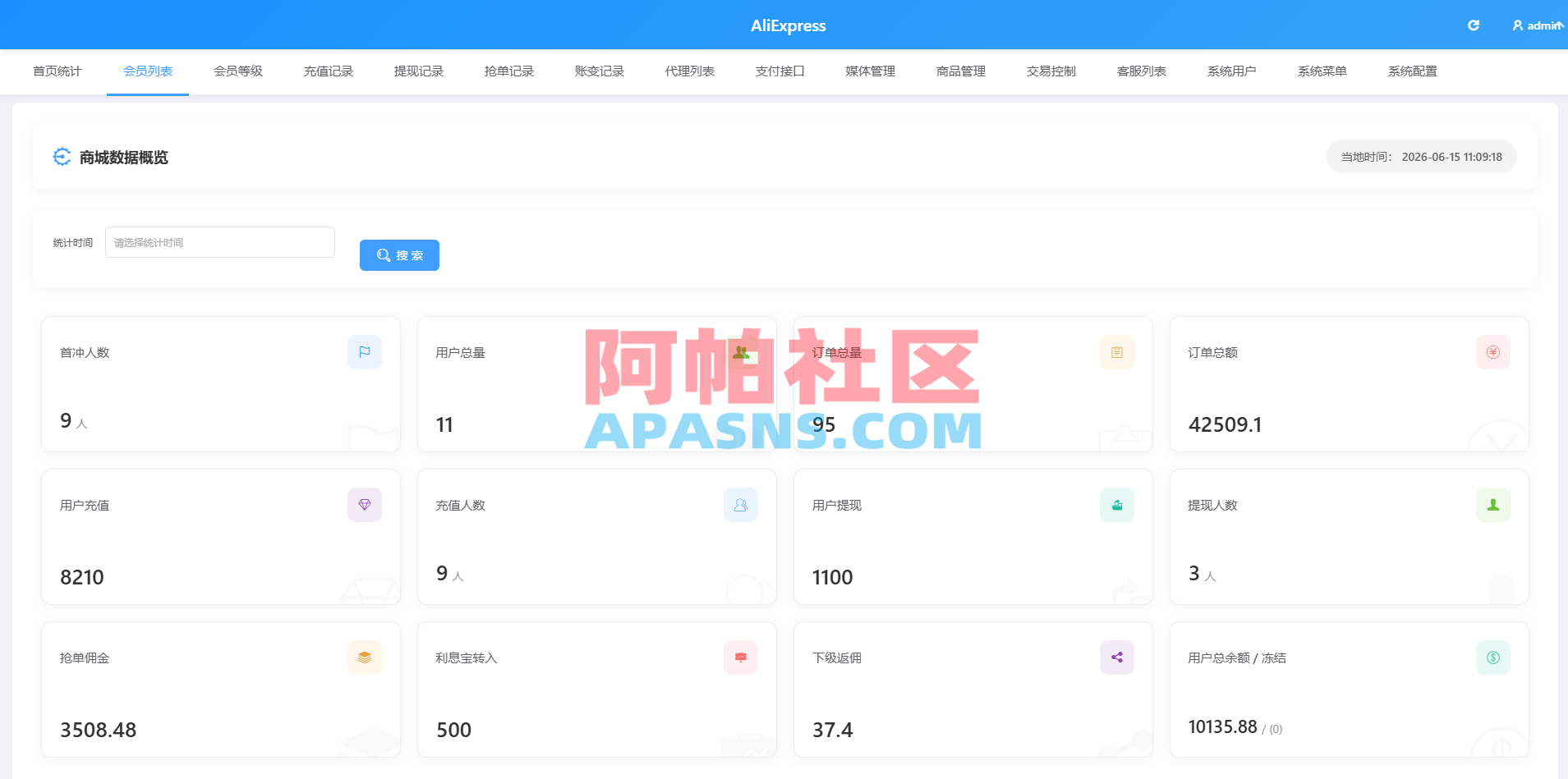The image size is (1568, 779).
Task: Click the refresh icon in the top bar
Action: [1474, 25]
